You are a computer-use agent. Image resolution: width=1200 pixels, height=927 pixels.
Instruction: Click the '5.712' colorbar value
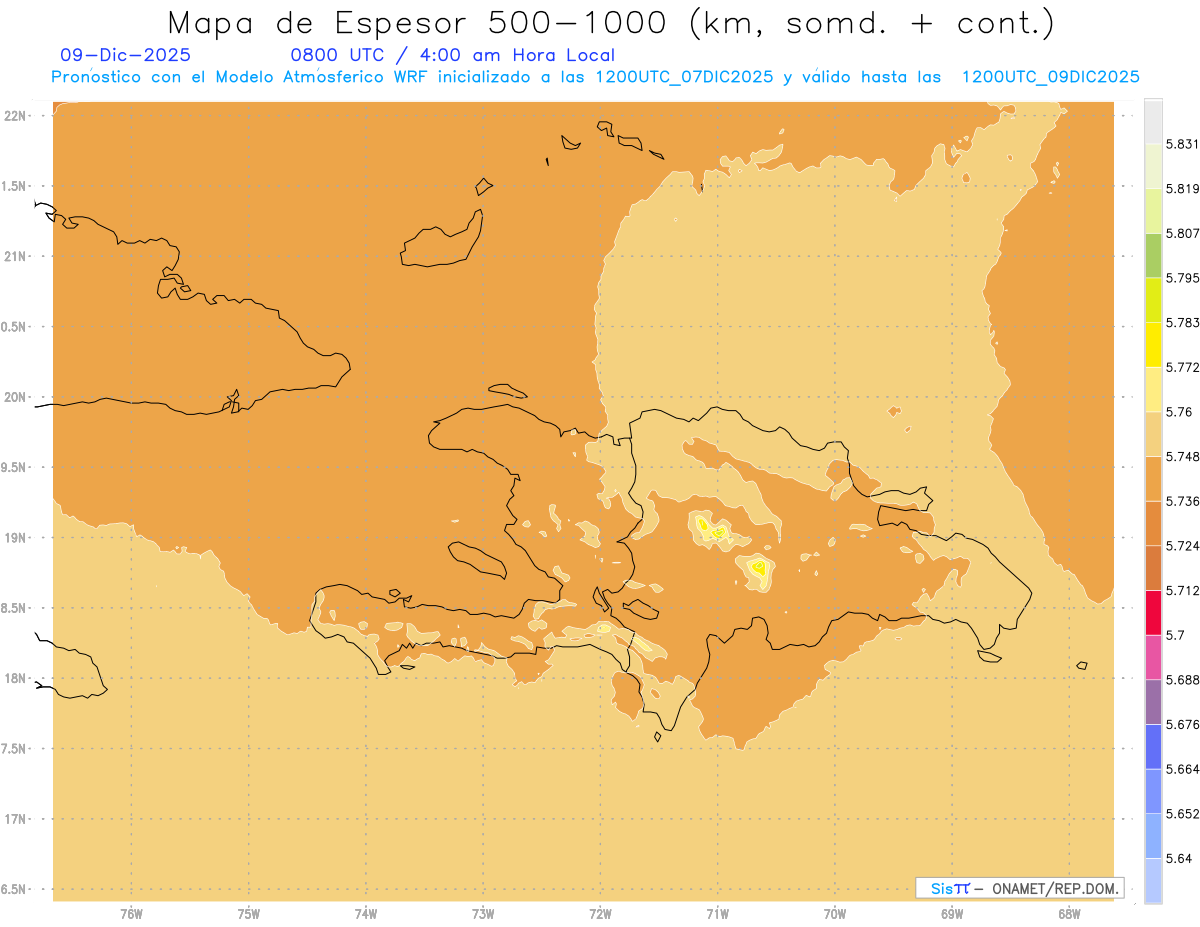click(x=1182, y=591)
